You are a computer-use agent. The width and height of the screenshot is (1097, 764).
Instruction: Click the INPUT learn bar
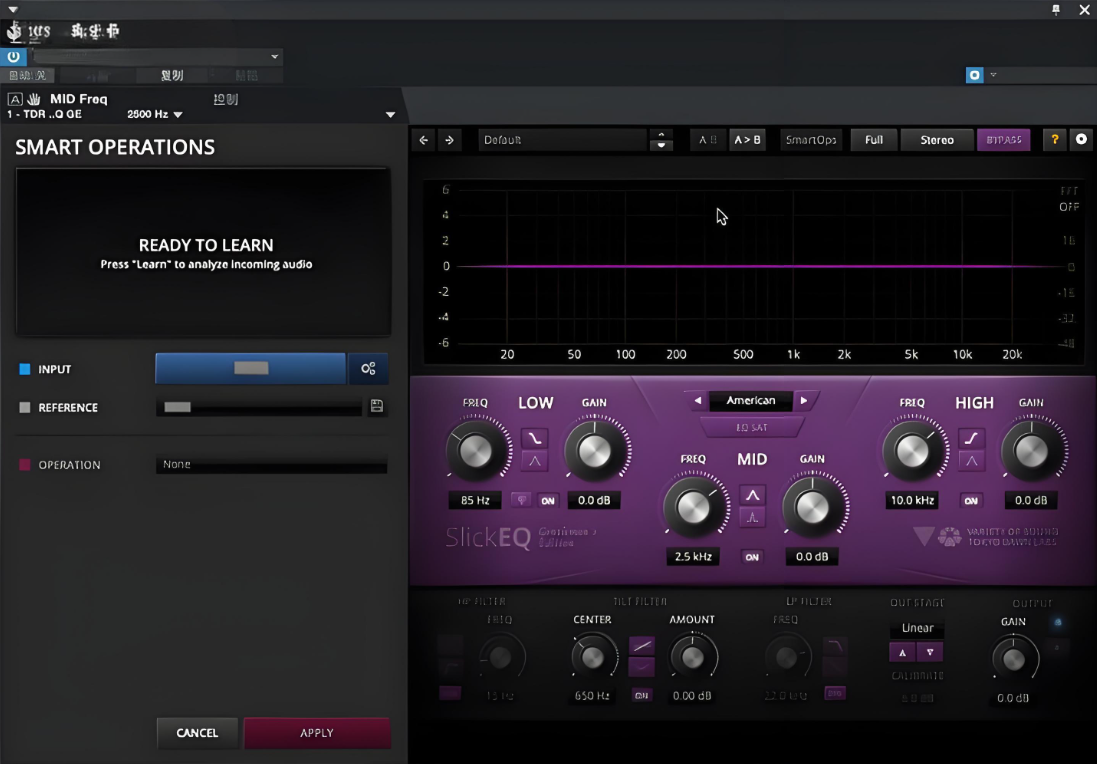[250, 369]
